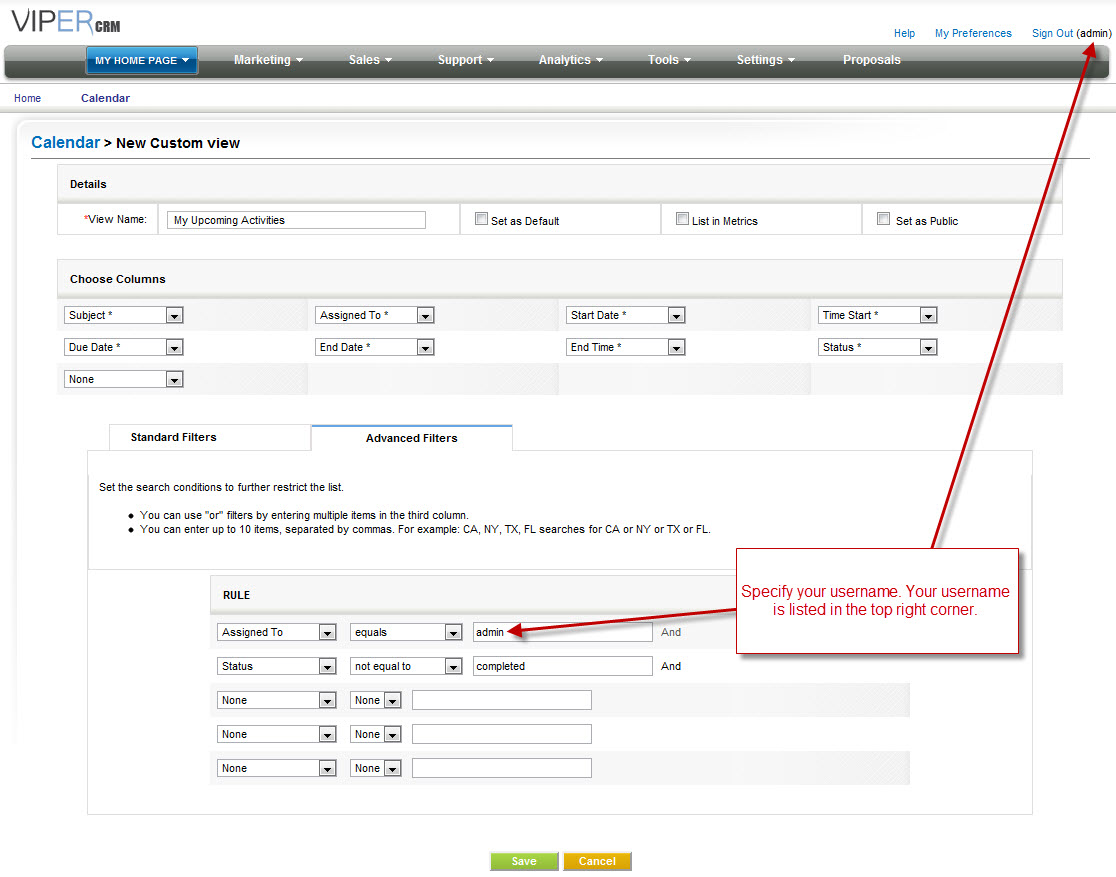
Task: Open the Tools menu
Action: click(669, 61)
